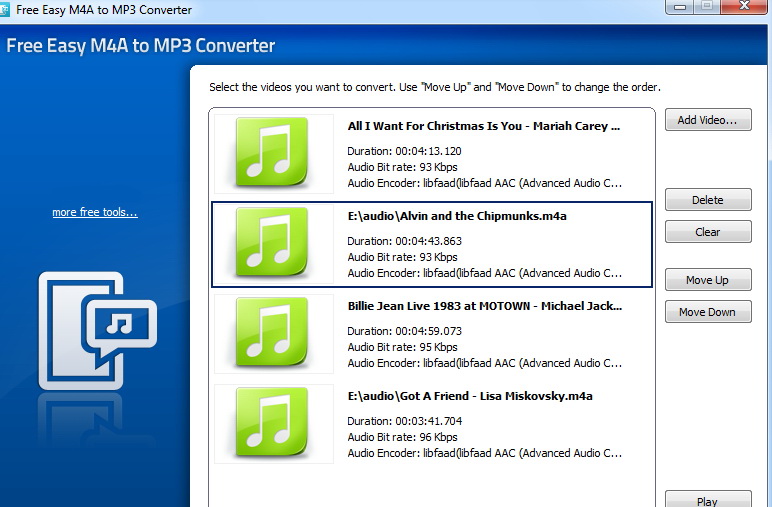Click the app icon in title bar
This screenshot has width=772, height=507.
(4, 9)
